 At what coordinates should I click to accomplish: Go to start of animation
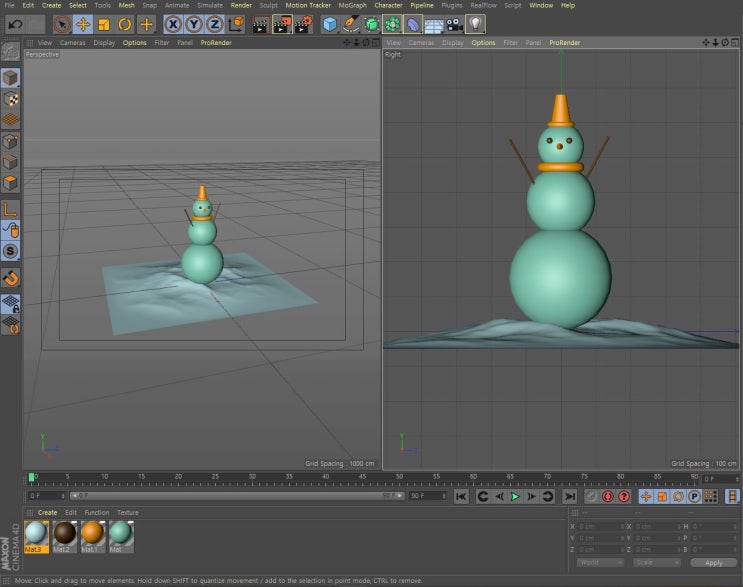point(461,497)
